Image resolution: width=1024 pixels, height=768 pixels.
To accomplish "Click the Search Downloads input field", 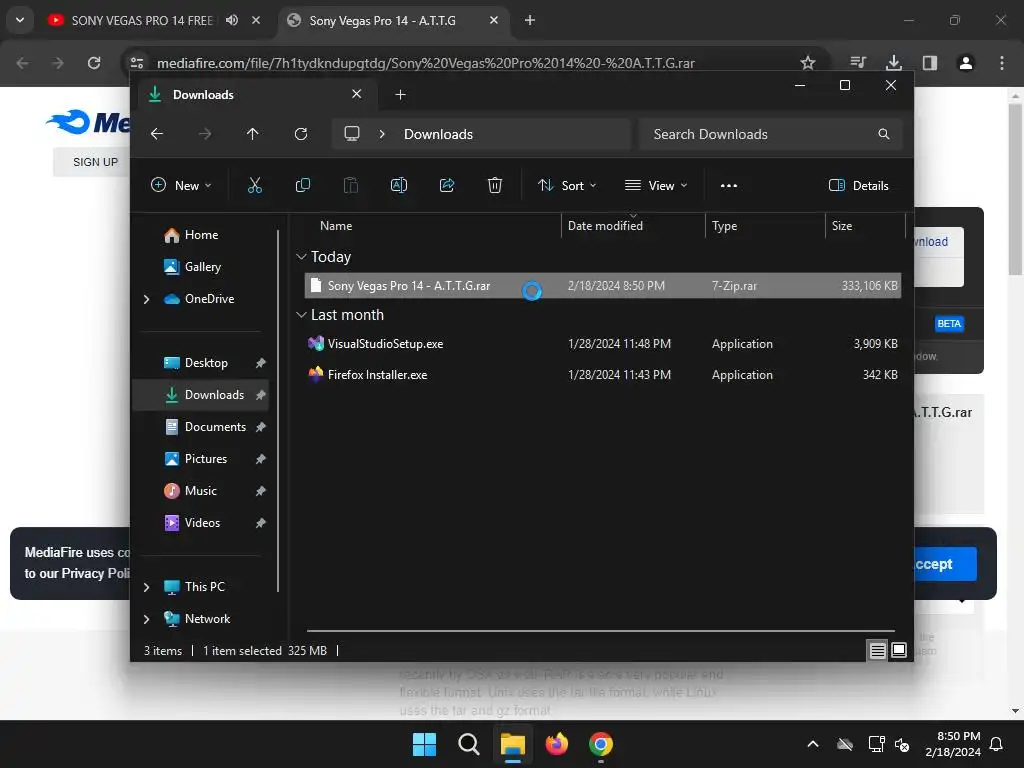I will click(x=771, y=134).
